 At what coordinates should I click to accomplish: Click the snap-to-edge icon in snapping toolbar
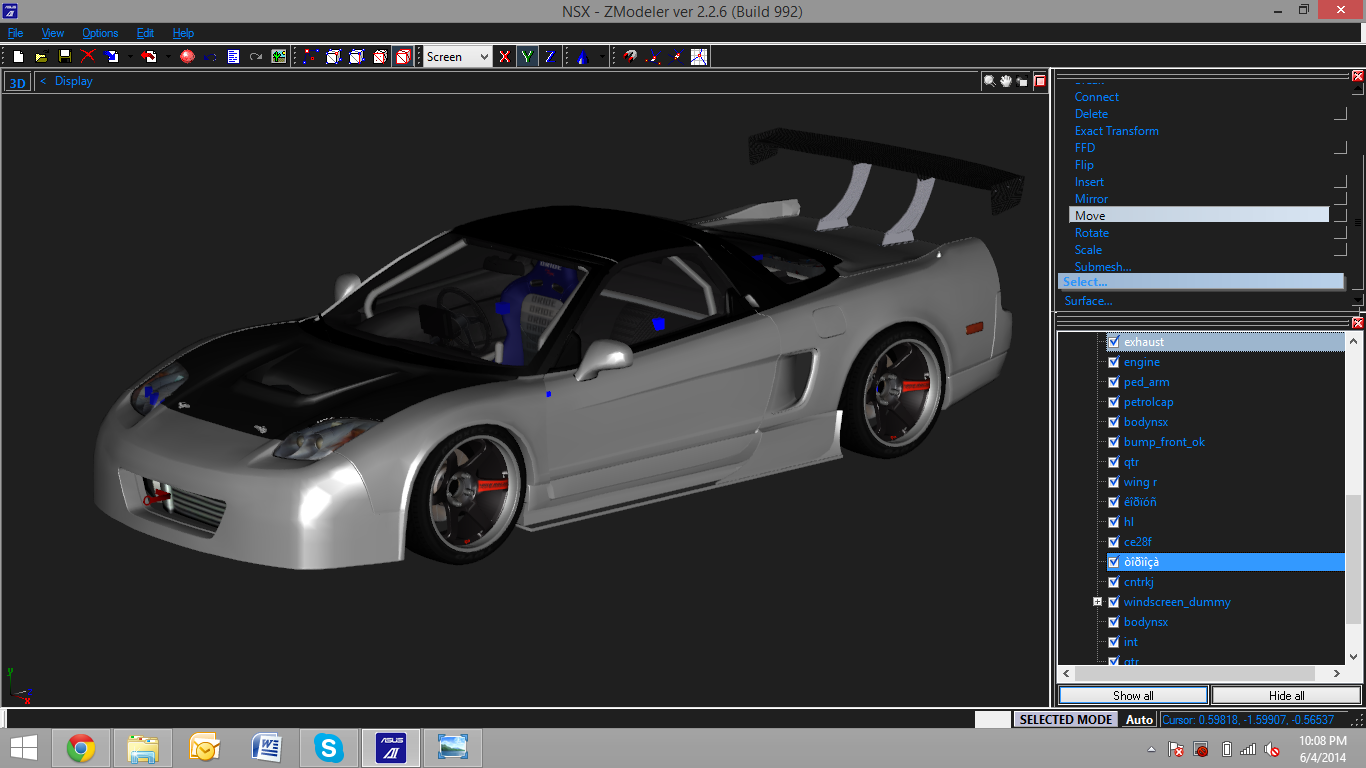pos(676,57)
